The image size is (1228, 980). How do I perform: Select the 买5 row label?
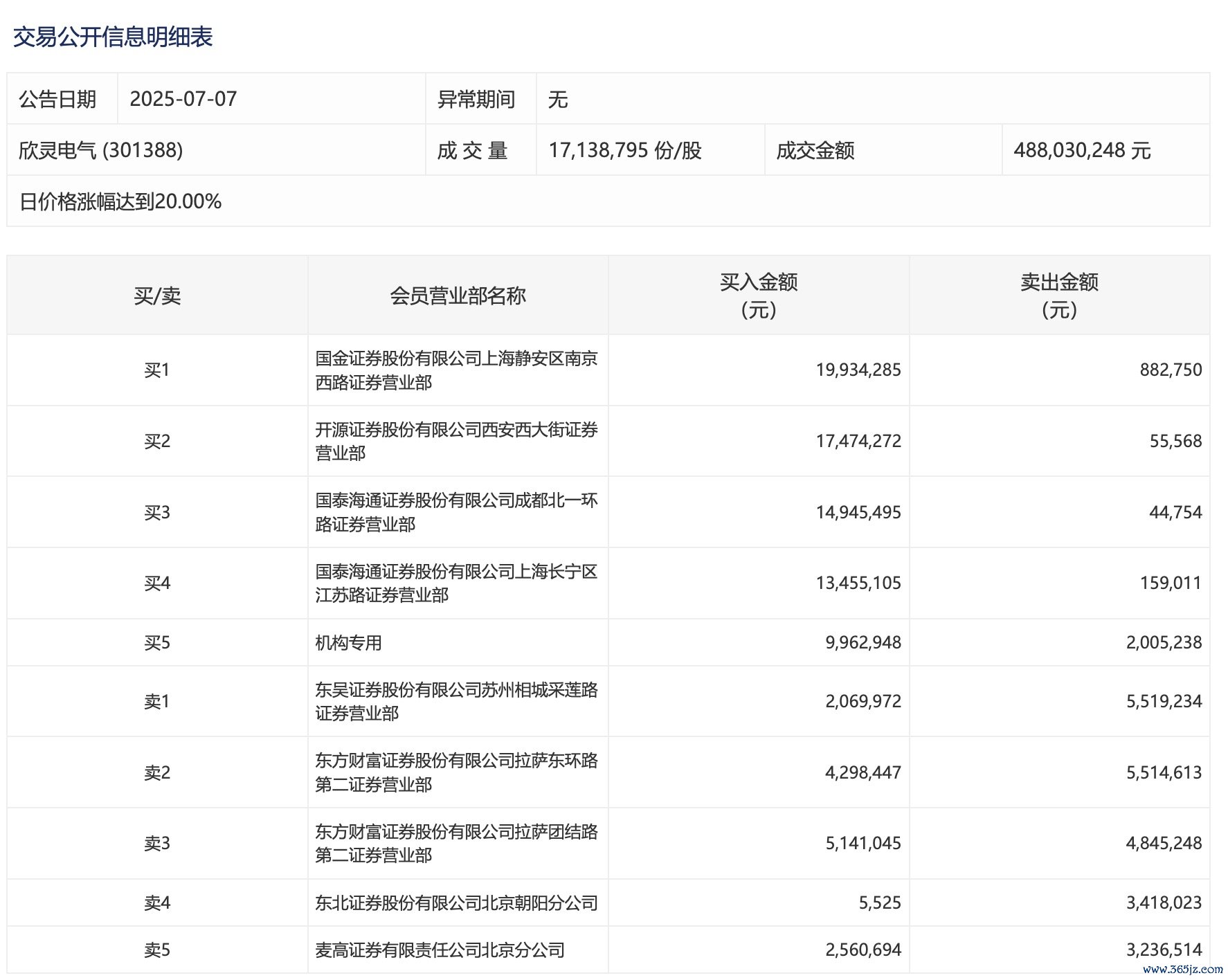click(157, 643)
